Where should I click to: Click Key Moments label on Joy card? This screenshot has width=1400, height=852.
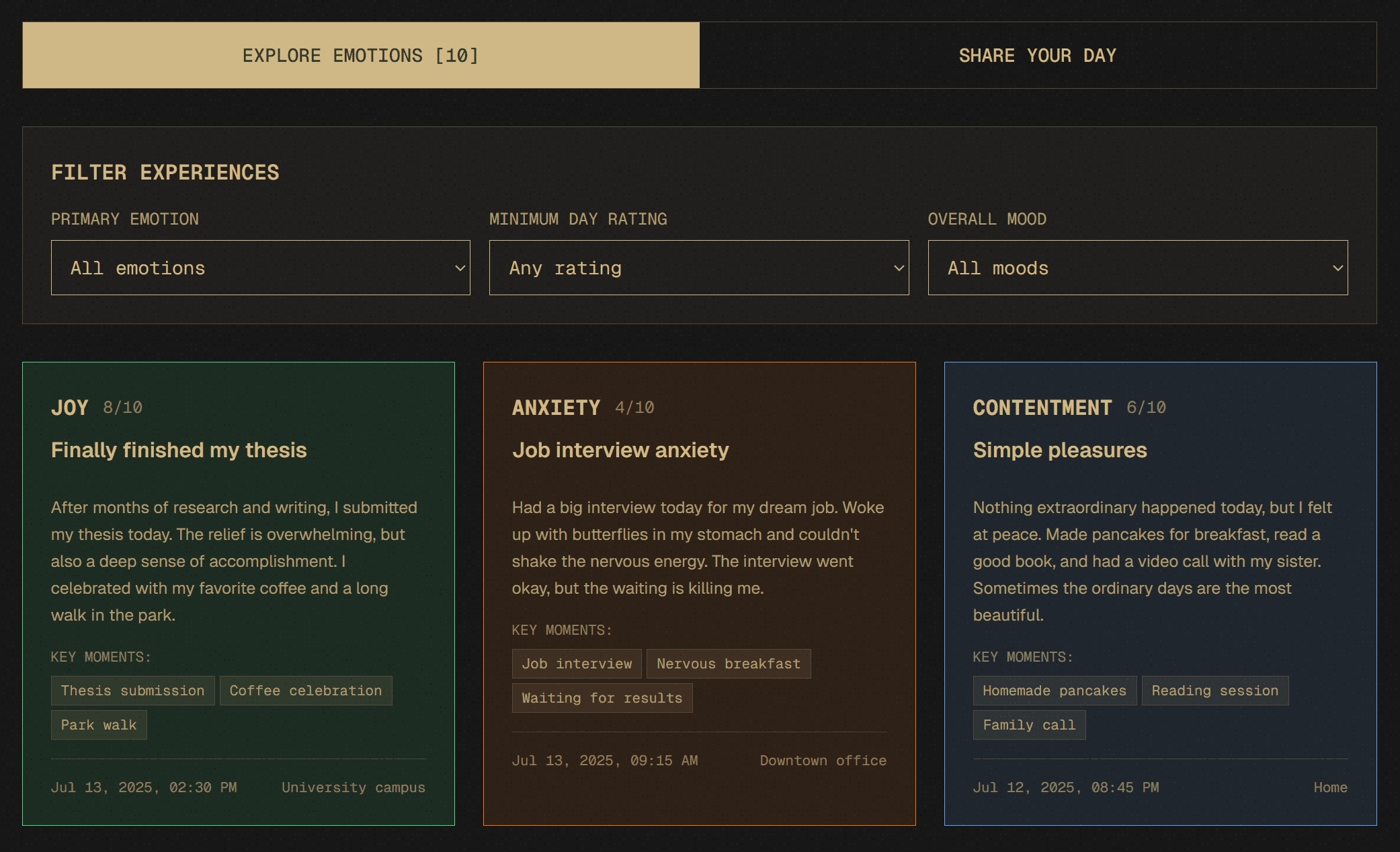[101, 657]
